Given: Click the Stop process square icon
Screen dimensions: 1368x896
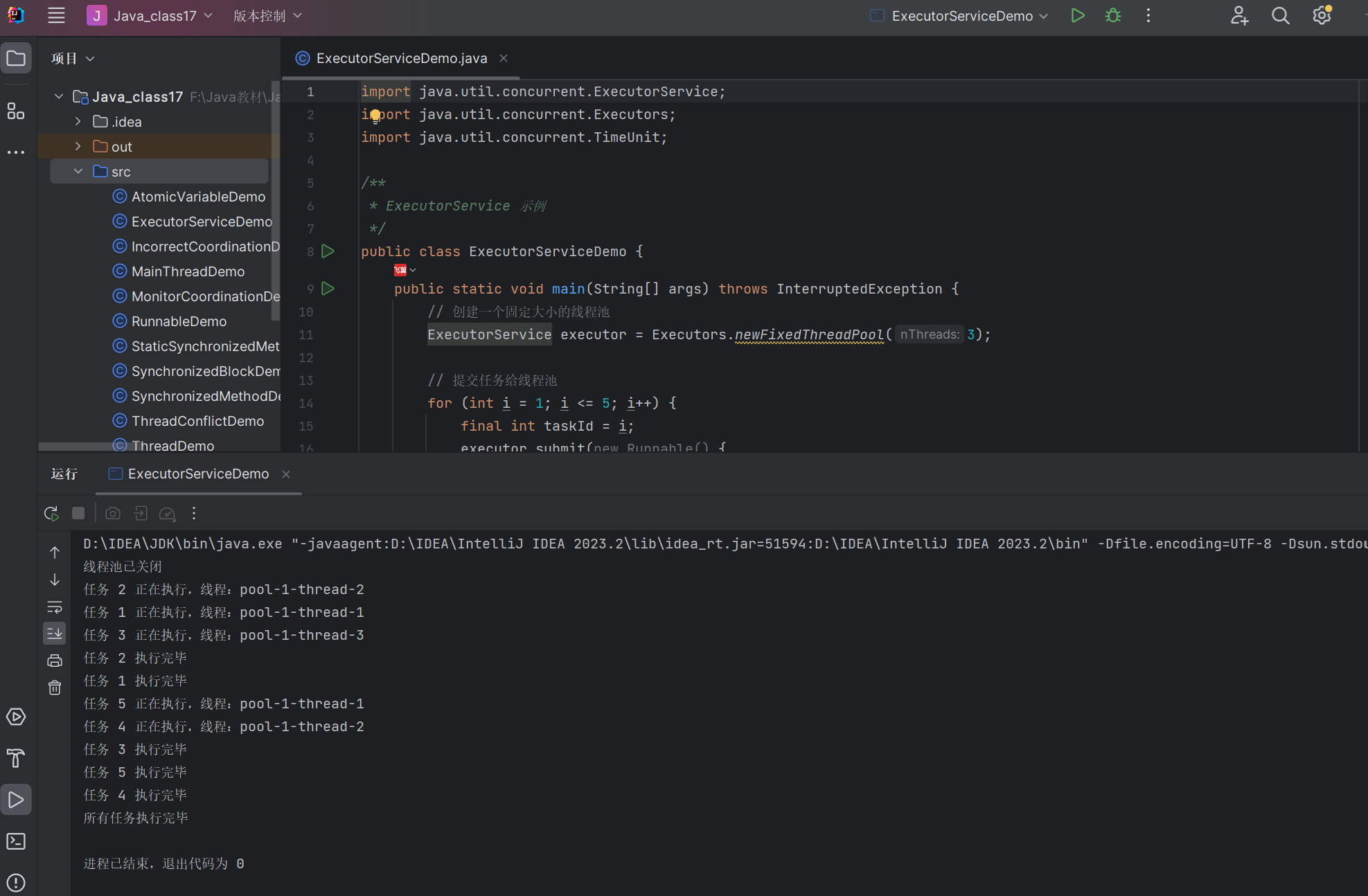Looking at the screenshot, I should point(78,513).
